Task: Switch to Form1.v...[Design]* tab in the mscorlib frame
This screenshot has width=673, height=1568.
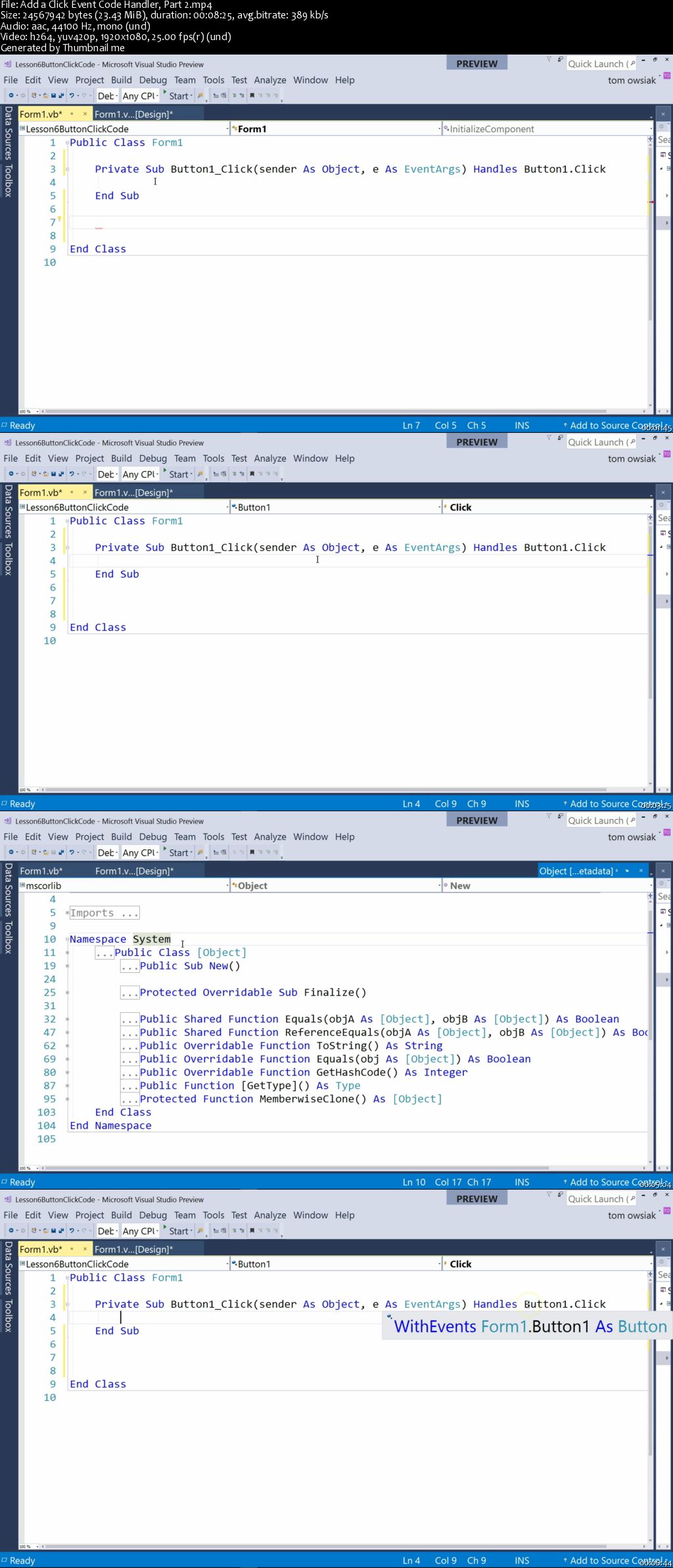Action: pos(135,871)
